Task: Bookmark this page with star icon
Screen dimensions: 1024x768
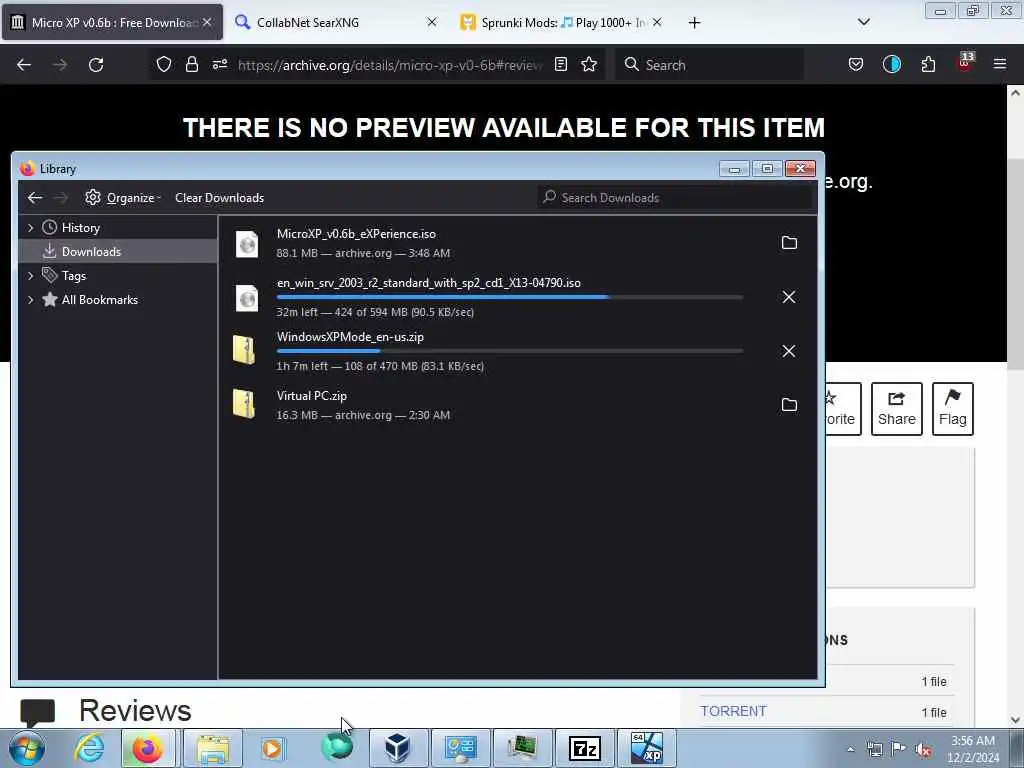Action: [589, 65]
